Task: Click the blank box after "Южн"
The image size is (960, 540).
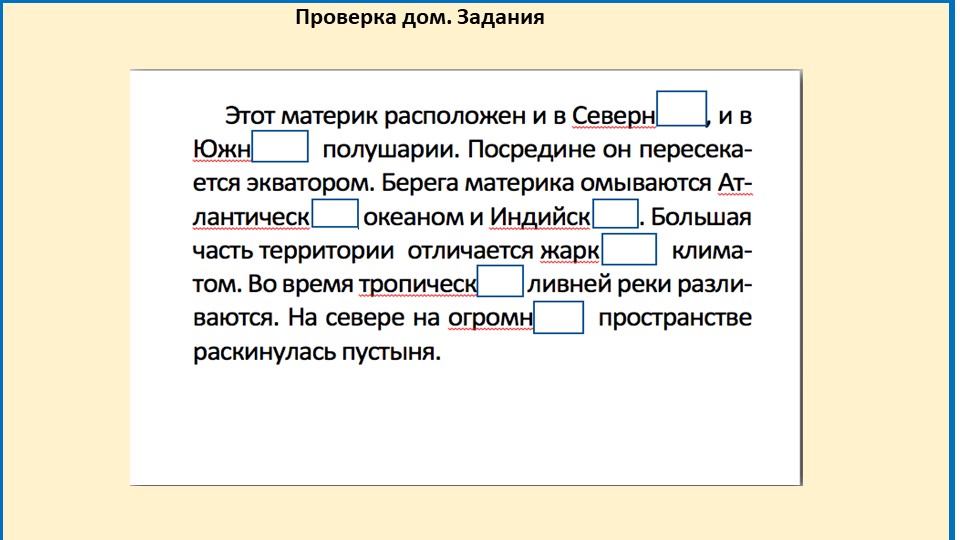Action: (280, 146)
